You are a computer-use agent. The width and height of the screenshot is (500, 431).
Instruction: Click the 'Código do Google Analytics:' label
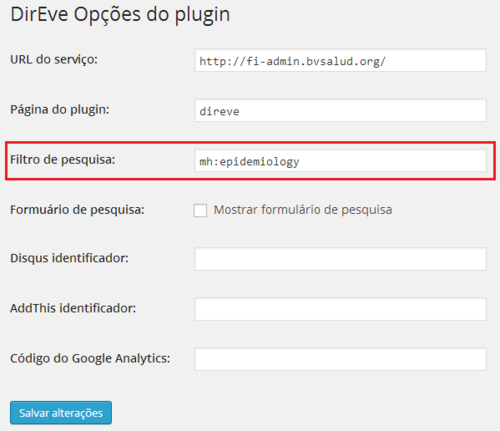tap(90, 358)
